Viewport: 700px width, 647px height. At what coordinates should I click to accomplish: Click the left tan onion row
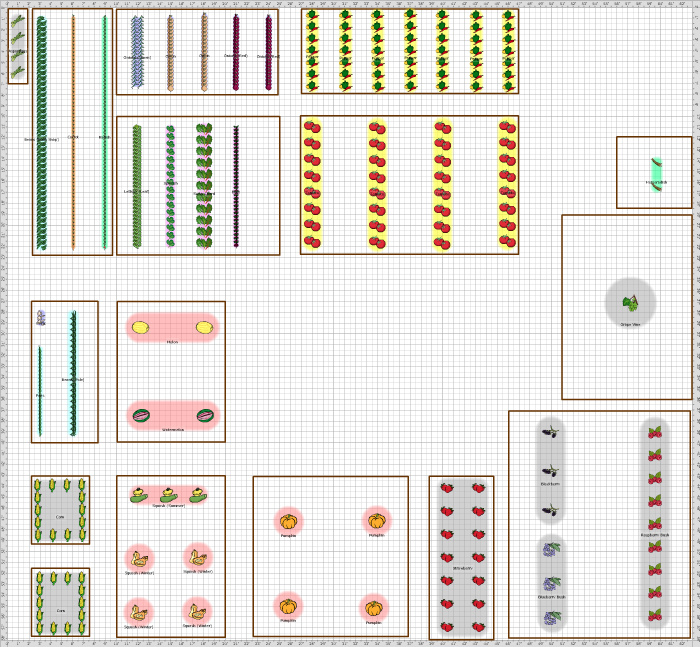coord(170,53)
